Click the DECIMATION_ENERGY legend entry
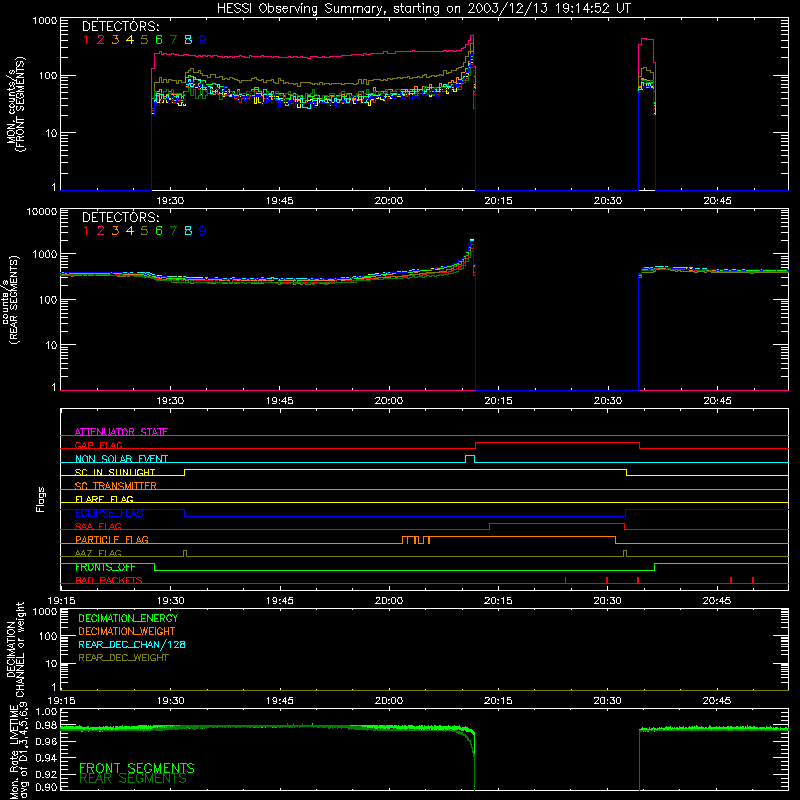This screenshot has height=800, width=800. (128, 618)
